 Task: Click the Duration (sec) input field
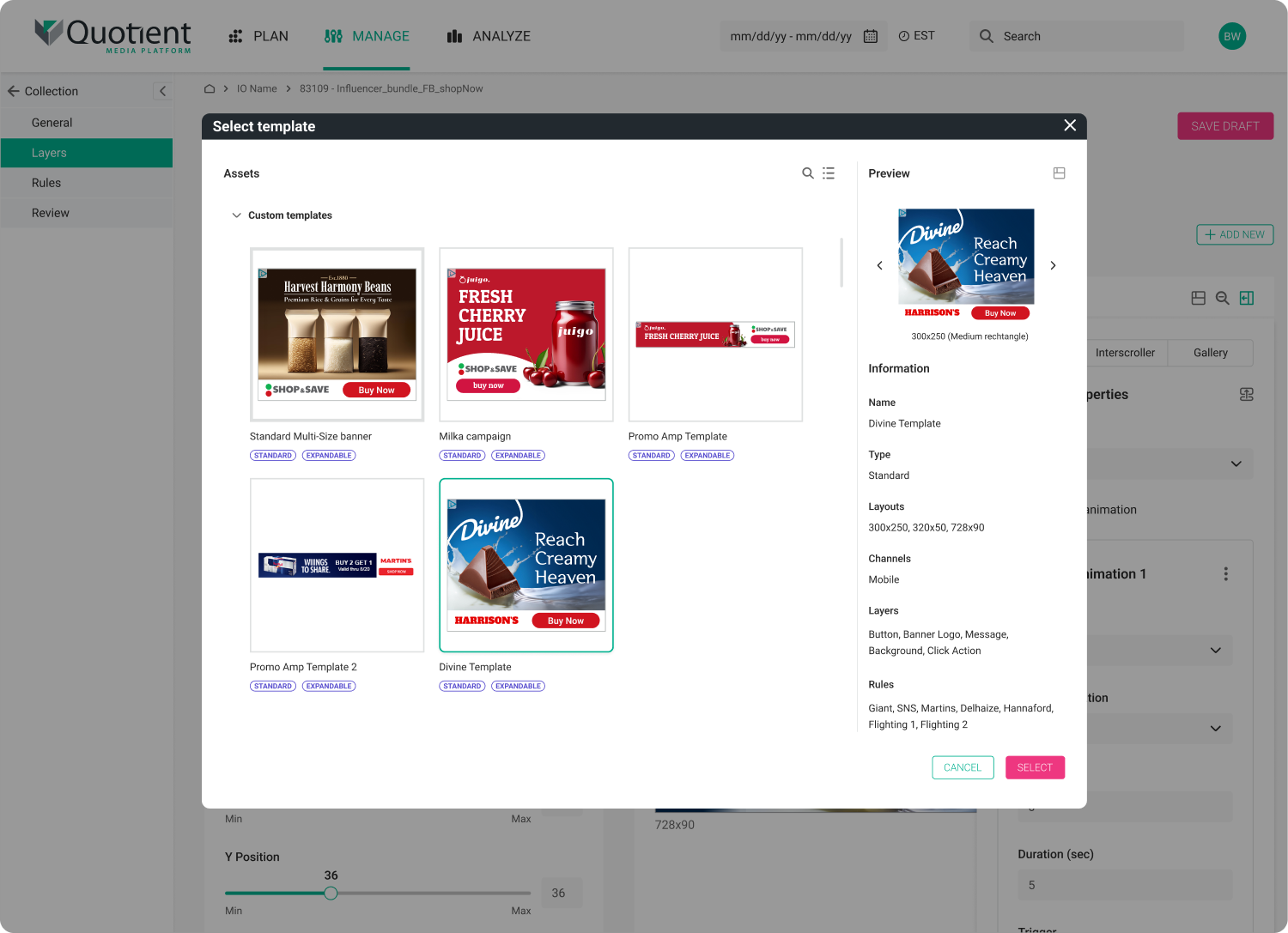point(1125,885)
